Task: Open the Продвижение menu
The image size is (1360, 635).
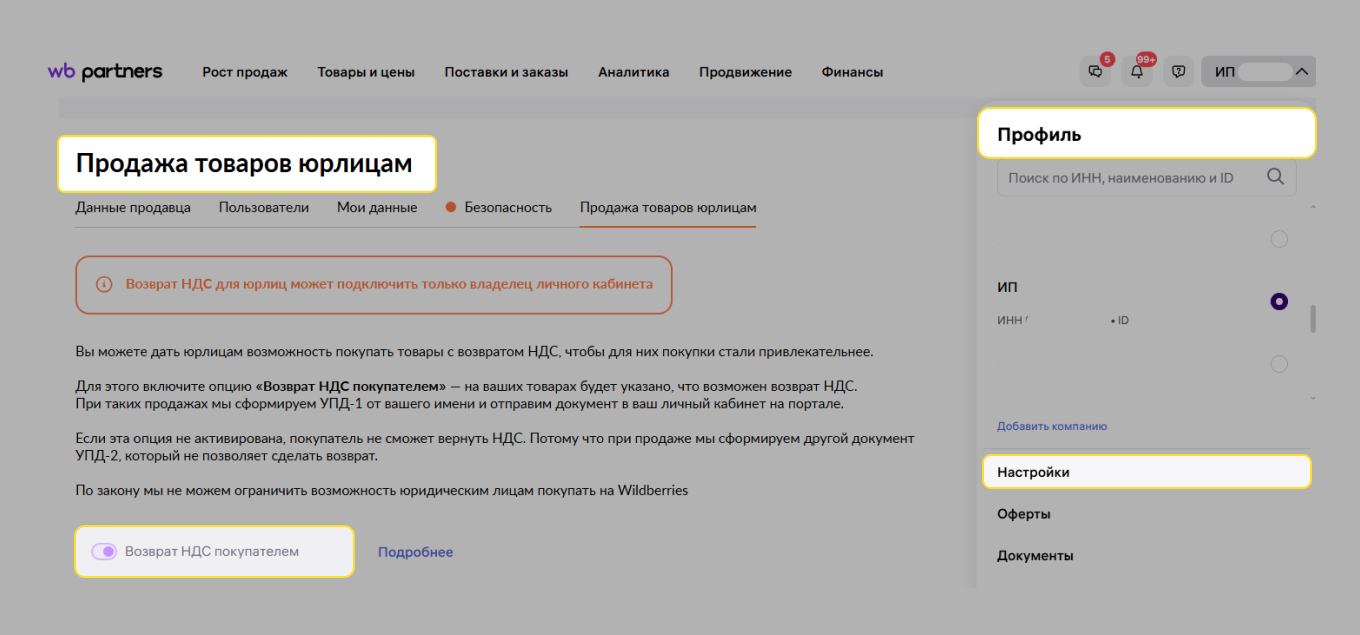Action: [x=745, y=72]
